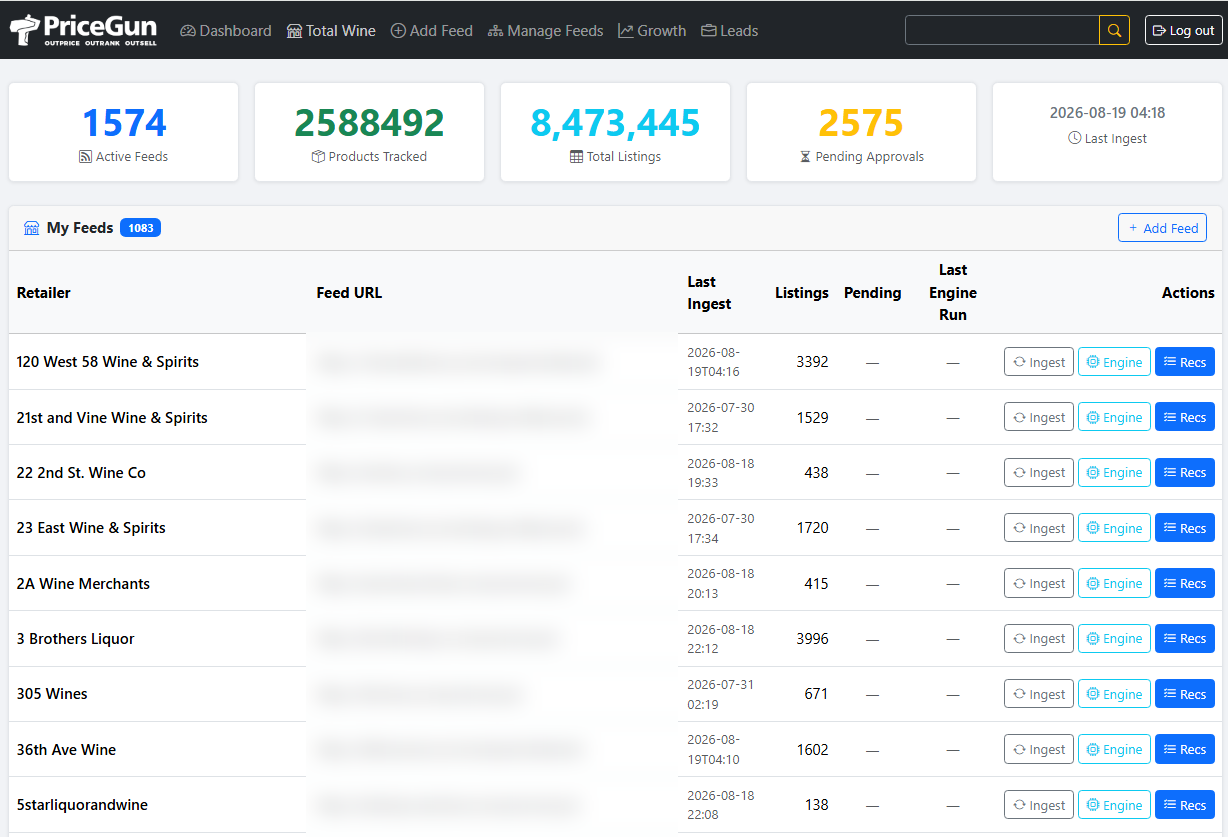
Task: Ingest the 36th Ave Wine feed
Action: [x=1039, y=749]
